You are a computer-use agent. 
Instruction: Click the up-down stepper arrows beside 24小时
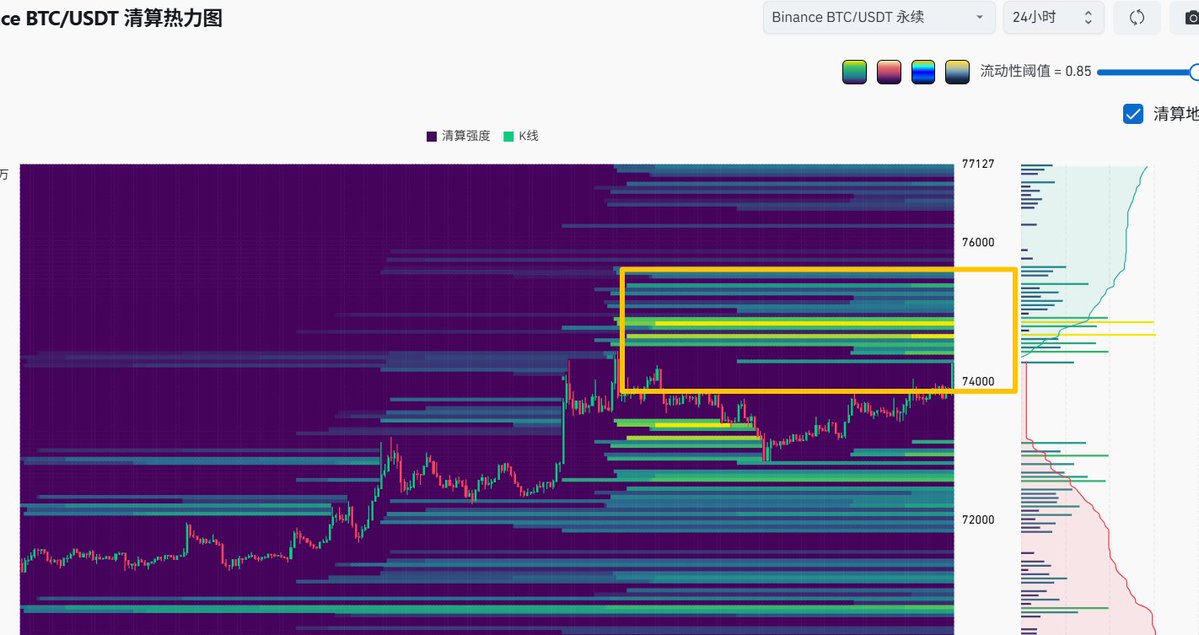pos(1089,18)
